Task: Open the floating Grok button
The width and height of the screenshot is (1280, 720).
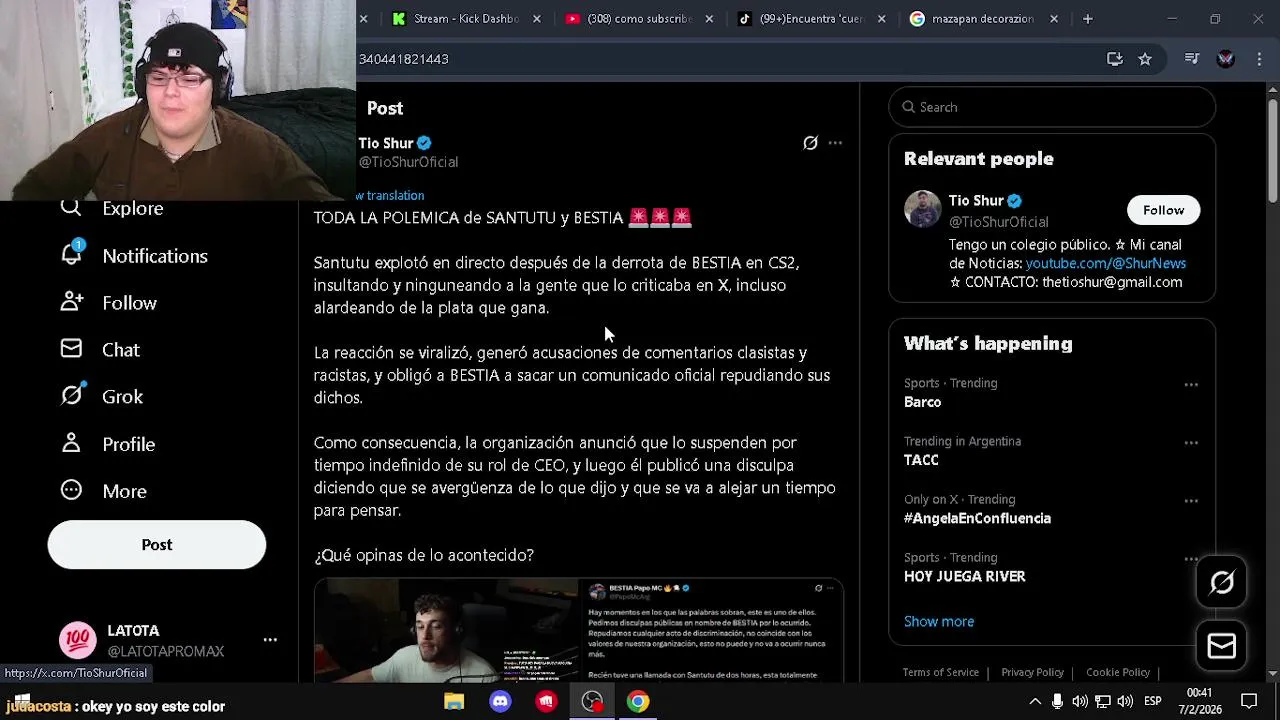Action: (1221, 582)
